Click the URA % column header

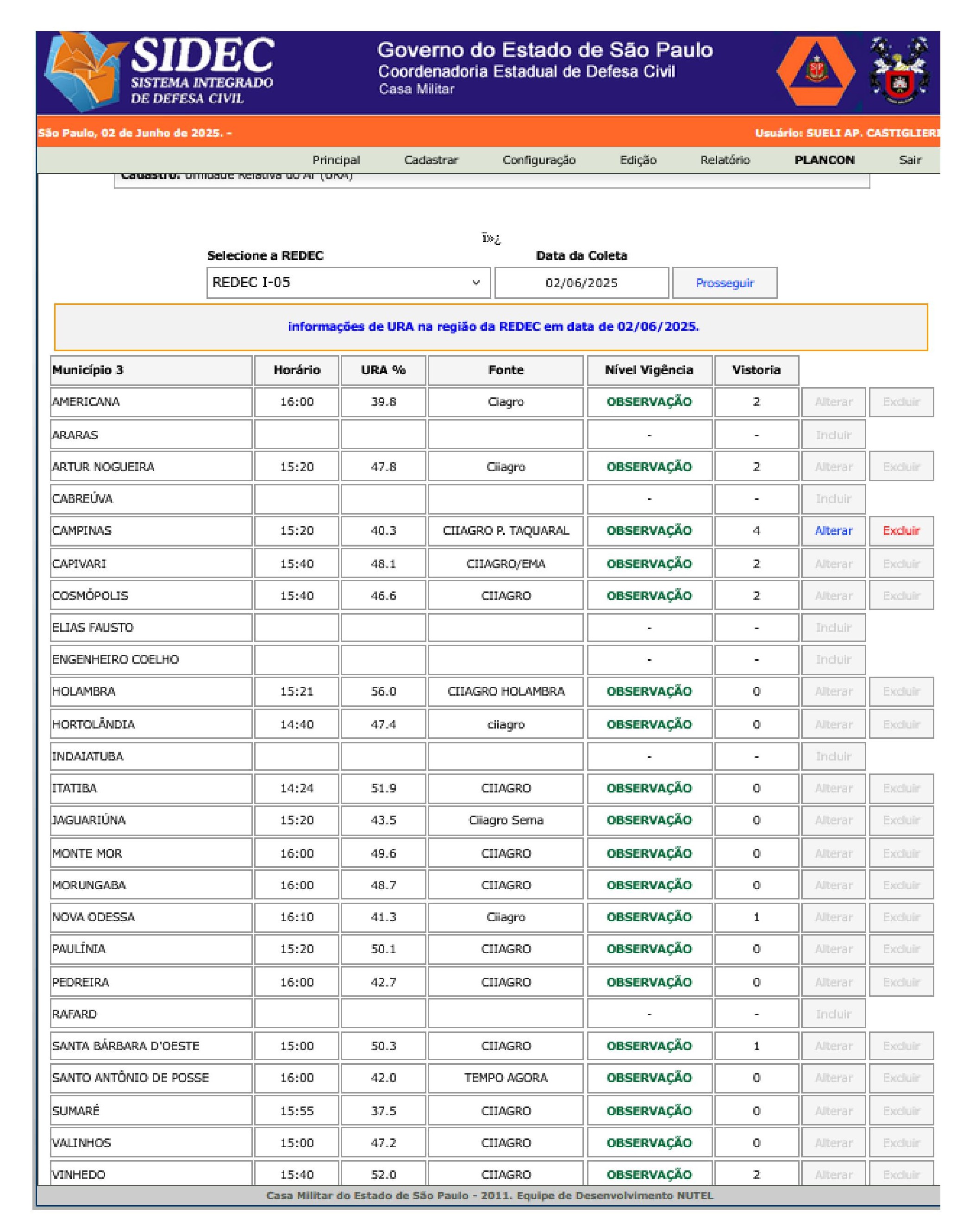383,371
